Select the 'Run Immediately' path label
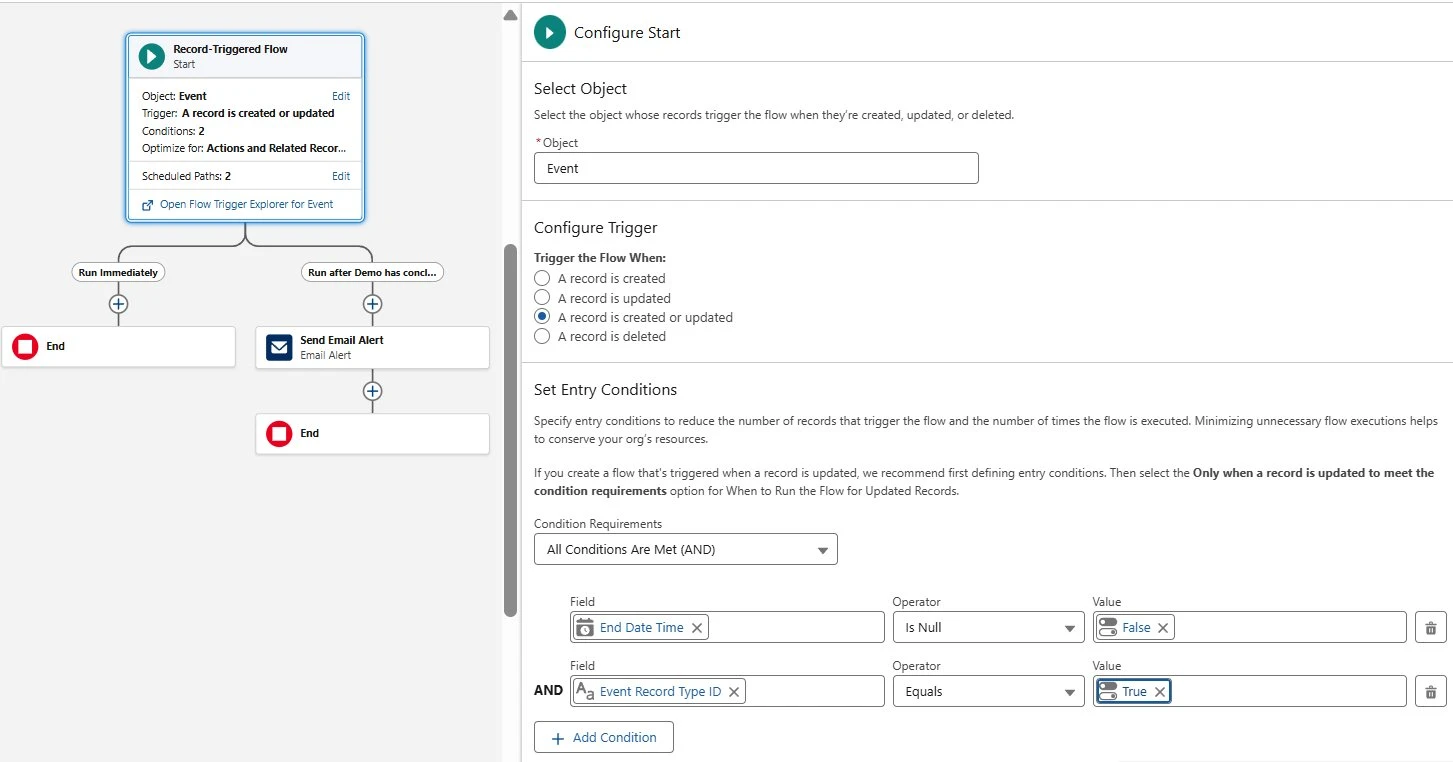Image resolution: width=1453 pixels, height=762 pixels. 118,272
